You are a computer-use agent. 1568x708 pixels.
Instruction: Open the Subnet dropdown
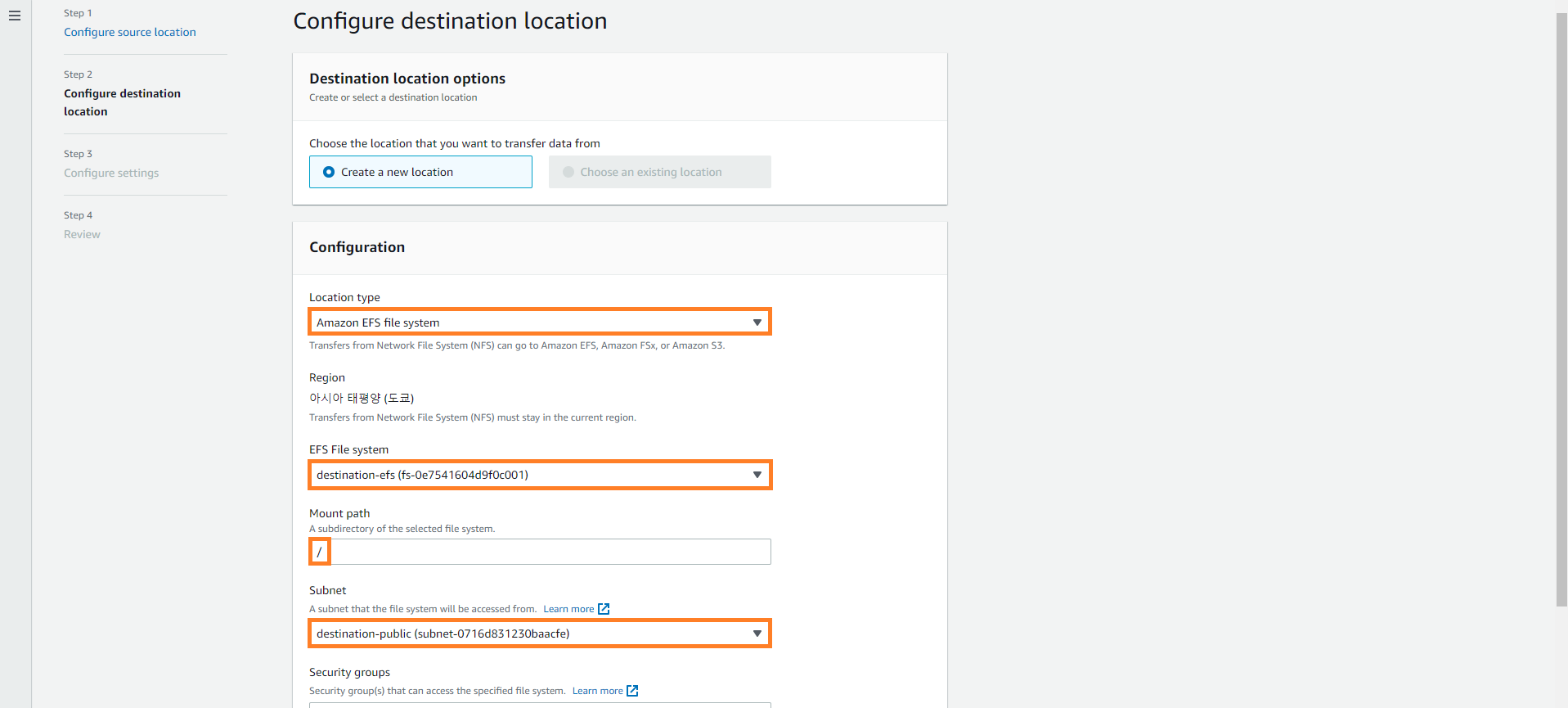pyautogui.click(x=540, y=634)
